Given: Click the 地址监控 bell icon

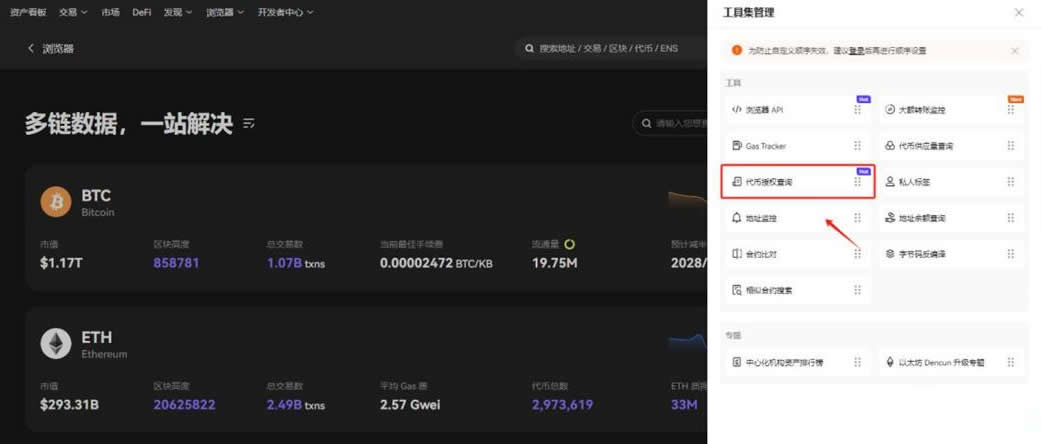Looking at the screenshot, I should tap(737, 218).
